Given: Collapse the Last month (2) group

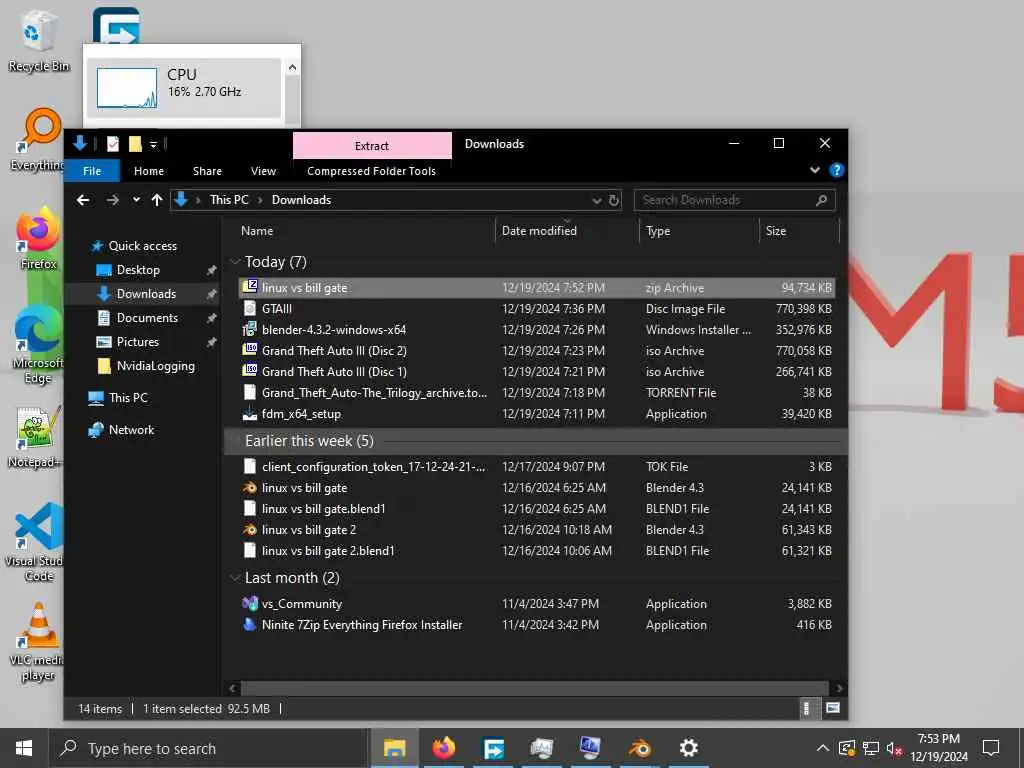Looking at the screenshot, I should pos(235,578).
